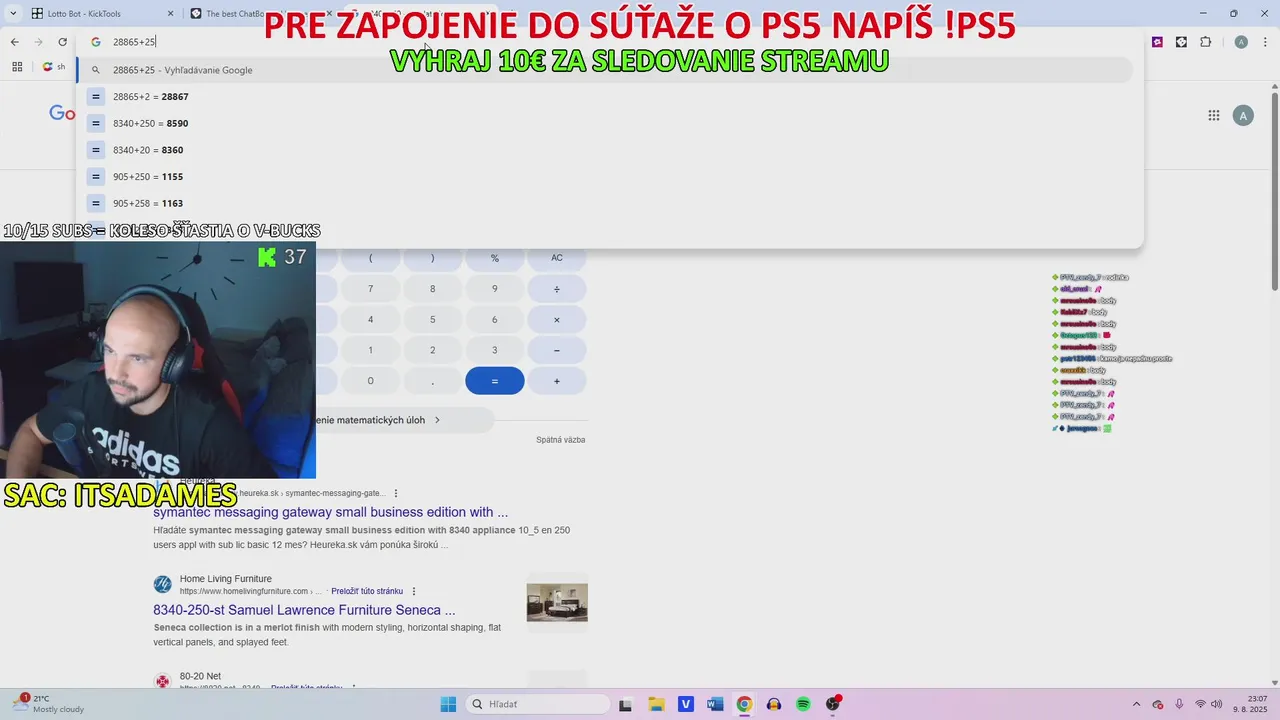Open Google Chrome from taskbar
The width and height of the screenshot is (1280, 720).
744,704
